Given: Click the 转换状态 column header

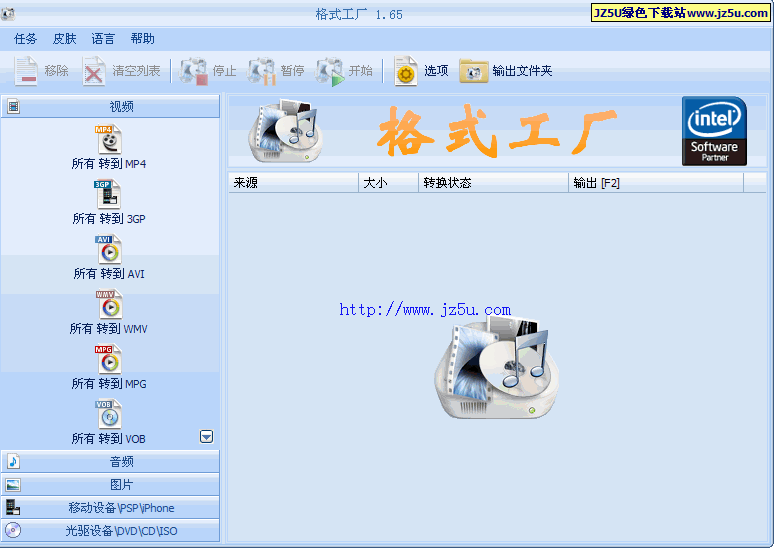Looking at the screenshot, I should tap(493, 183).
